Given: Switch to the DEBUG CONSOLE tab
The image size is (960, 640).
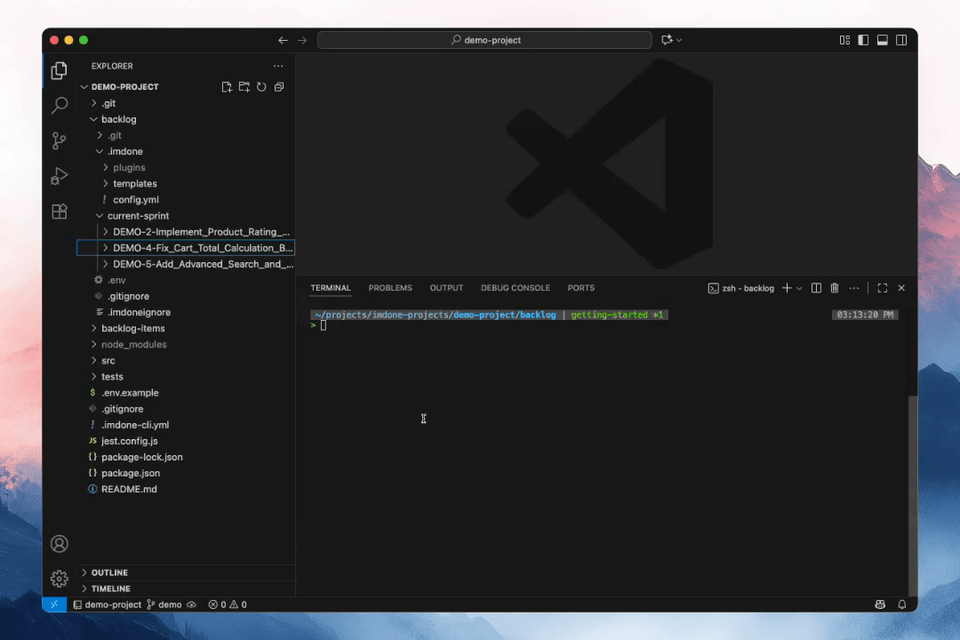Looking at the screenshot, I should point(515,288).
